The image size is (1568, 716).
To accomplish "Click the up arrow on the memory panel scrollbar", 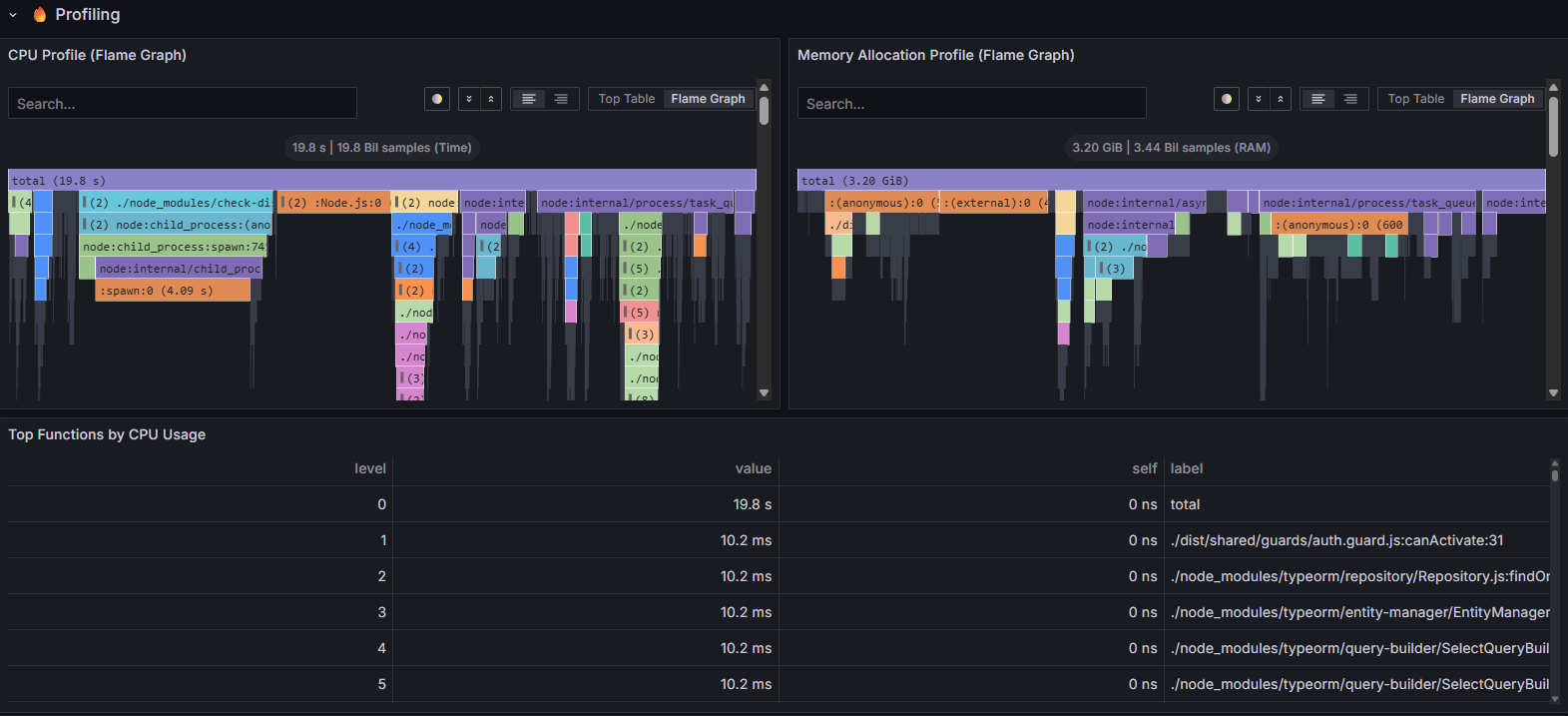I will [1553, 88].
